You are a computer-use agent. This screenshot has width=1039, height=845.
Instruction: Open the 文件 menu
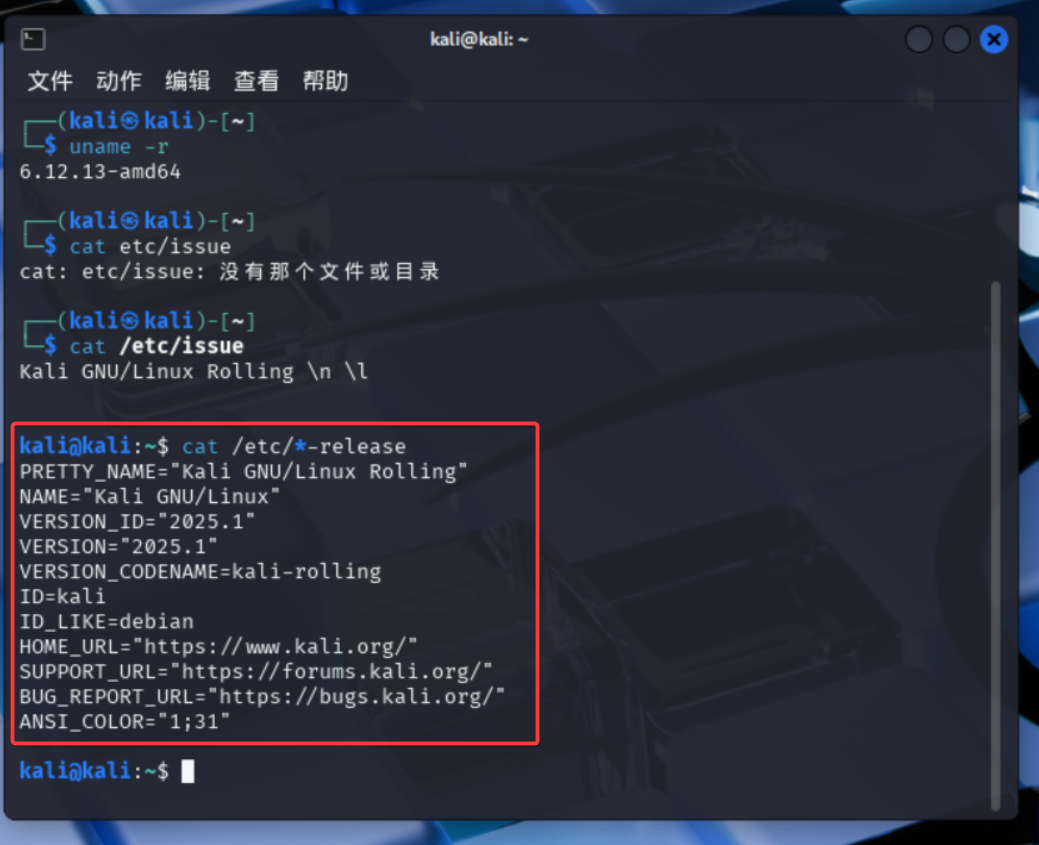click(50, 81)
